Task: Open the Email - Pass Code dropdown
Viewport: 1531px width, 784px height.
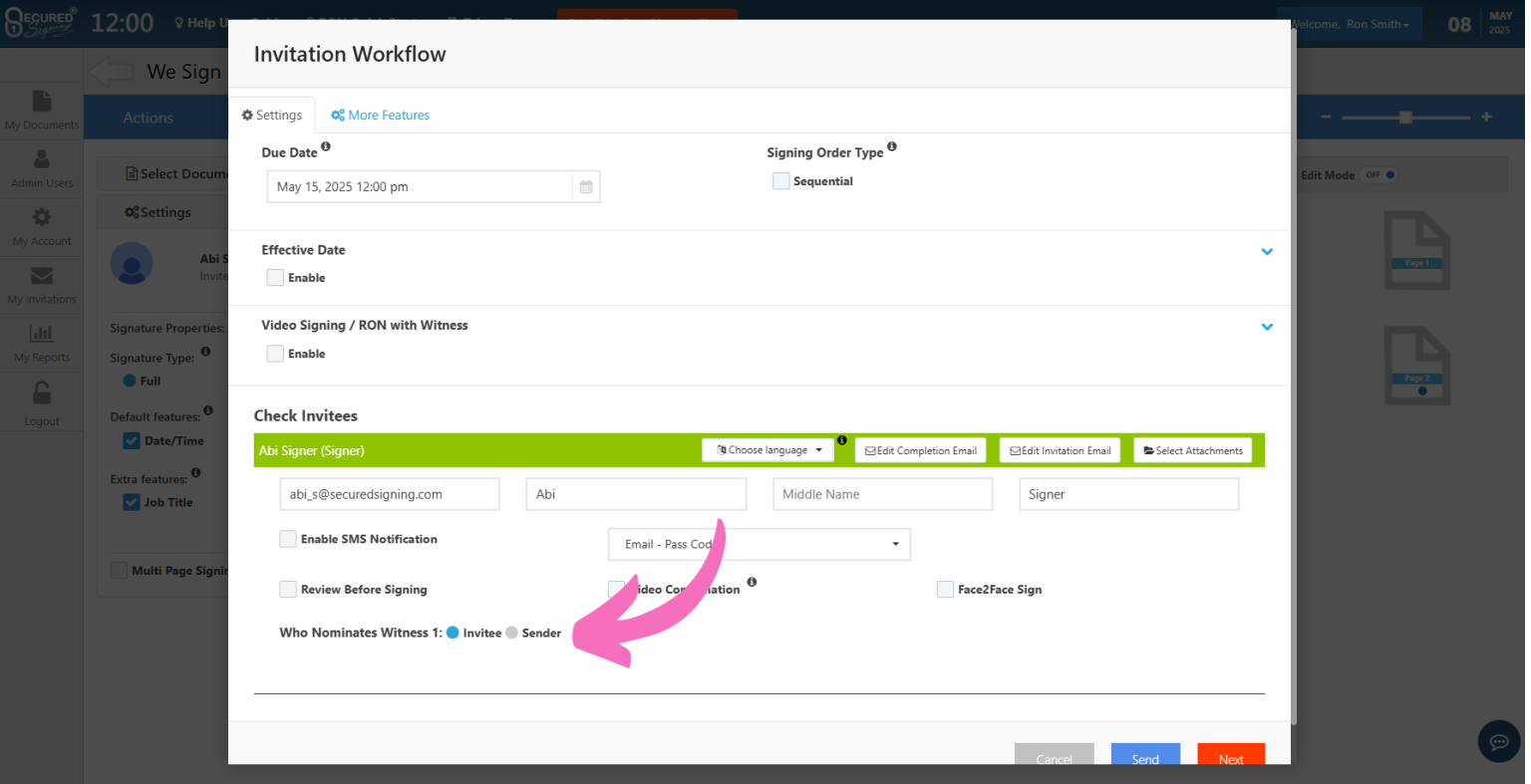Action: (x=760, y=545)
